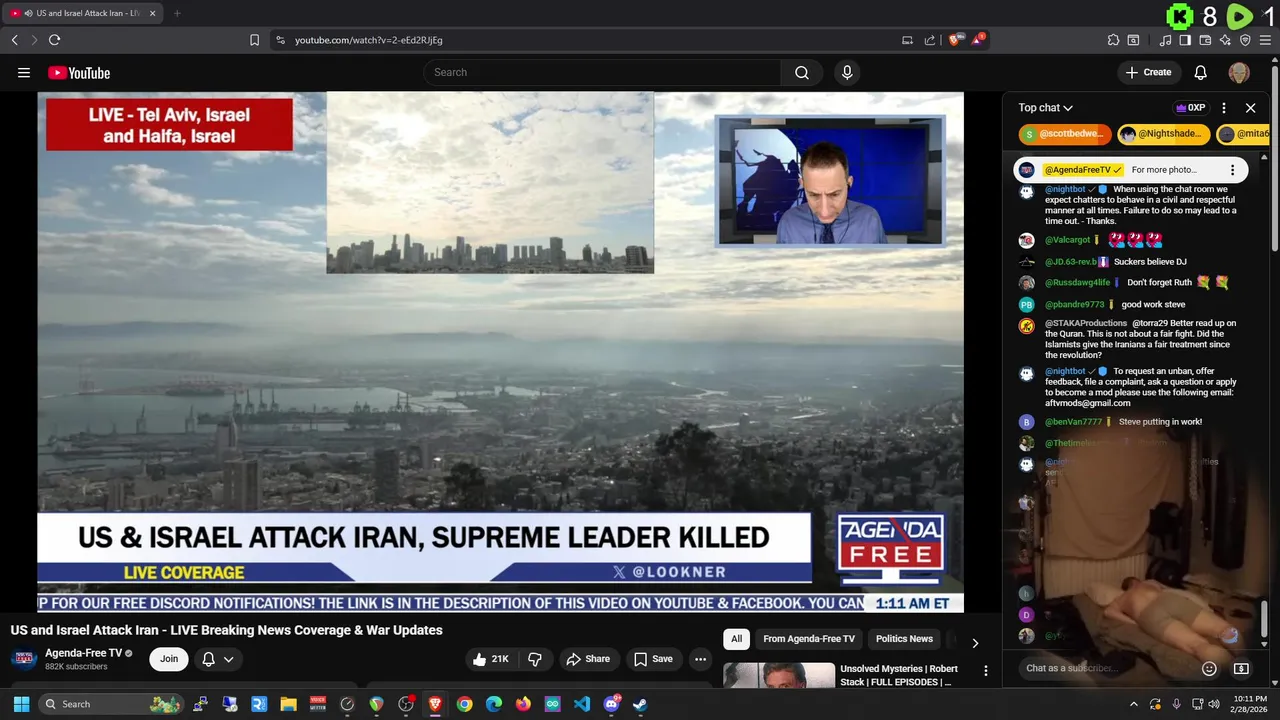Open @scottbedwe Super Chat ticker chip

click(x=1065, y=134)
